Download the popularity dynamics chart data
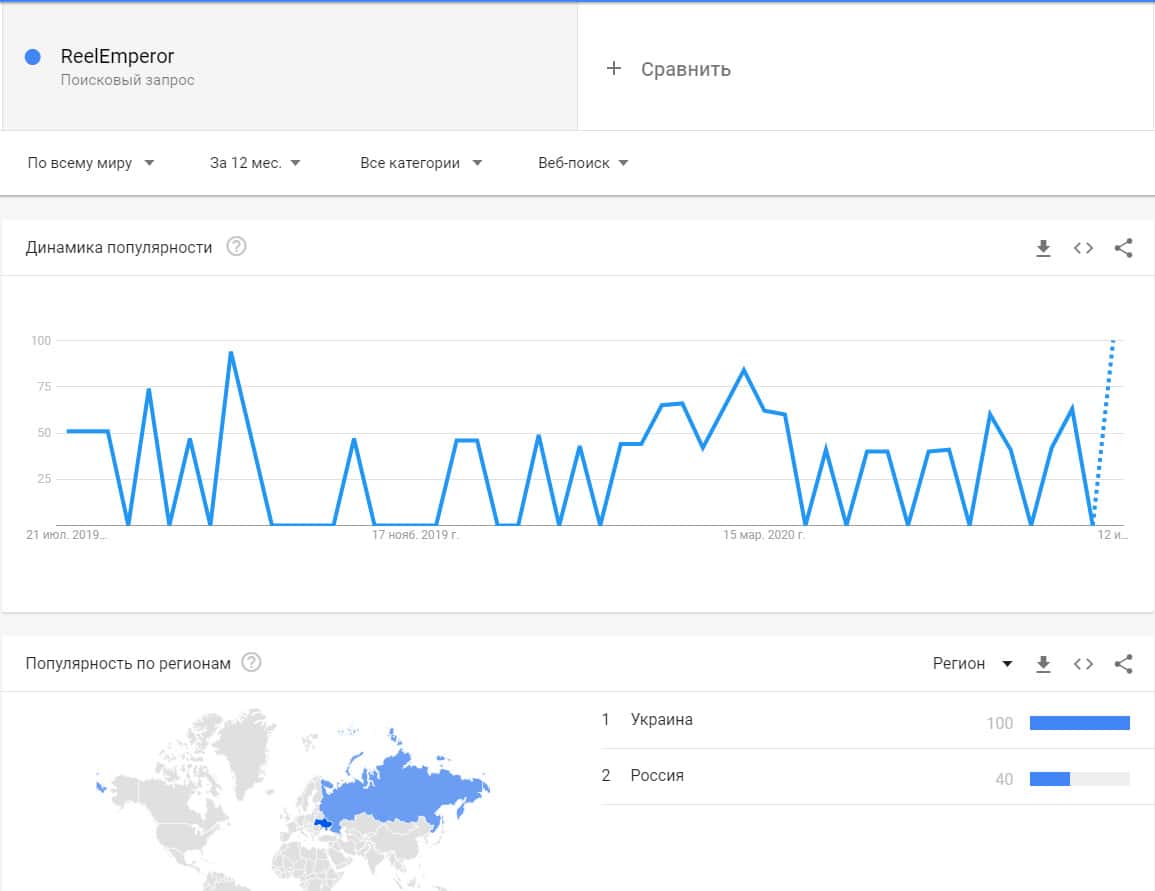Screen dimensions: 1155x891 tap(1043, 248)
